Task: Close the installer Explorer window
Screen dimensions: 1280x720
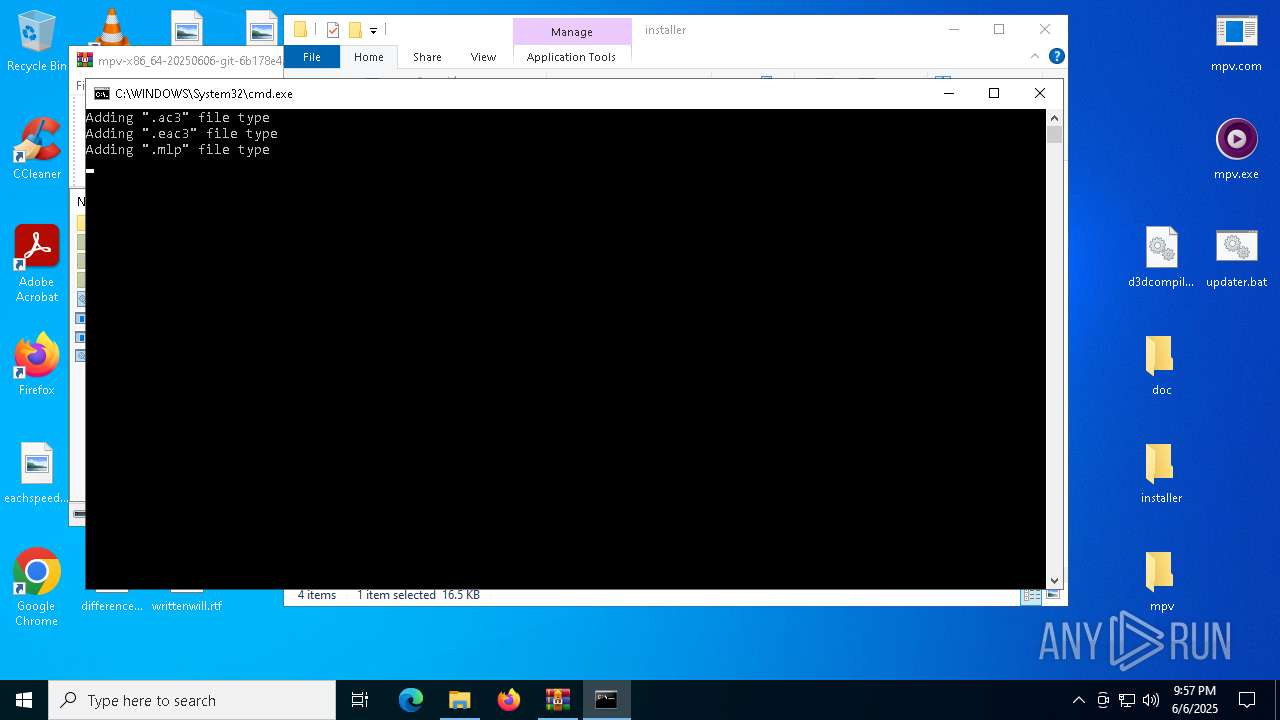Action: click(x=1045, y=29)
